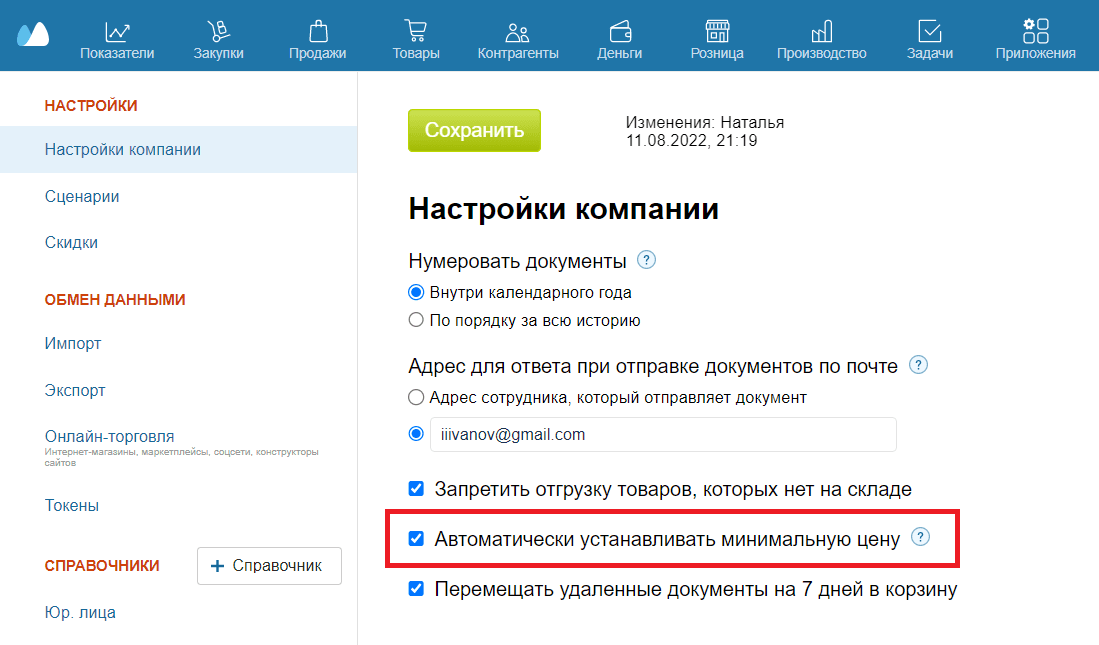Click the Сохранить button

(474, 130)
